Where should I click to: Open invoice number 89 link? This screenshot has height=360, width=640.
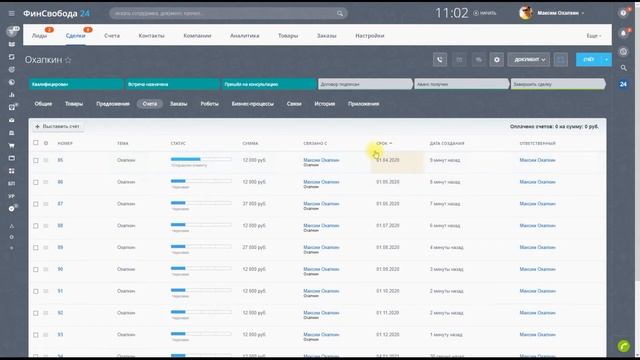60,247
